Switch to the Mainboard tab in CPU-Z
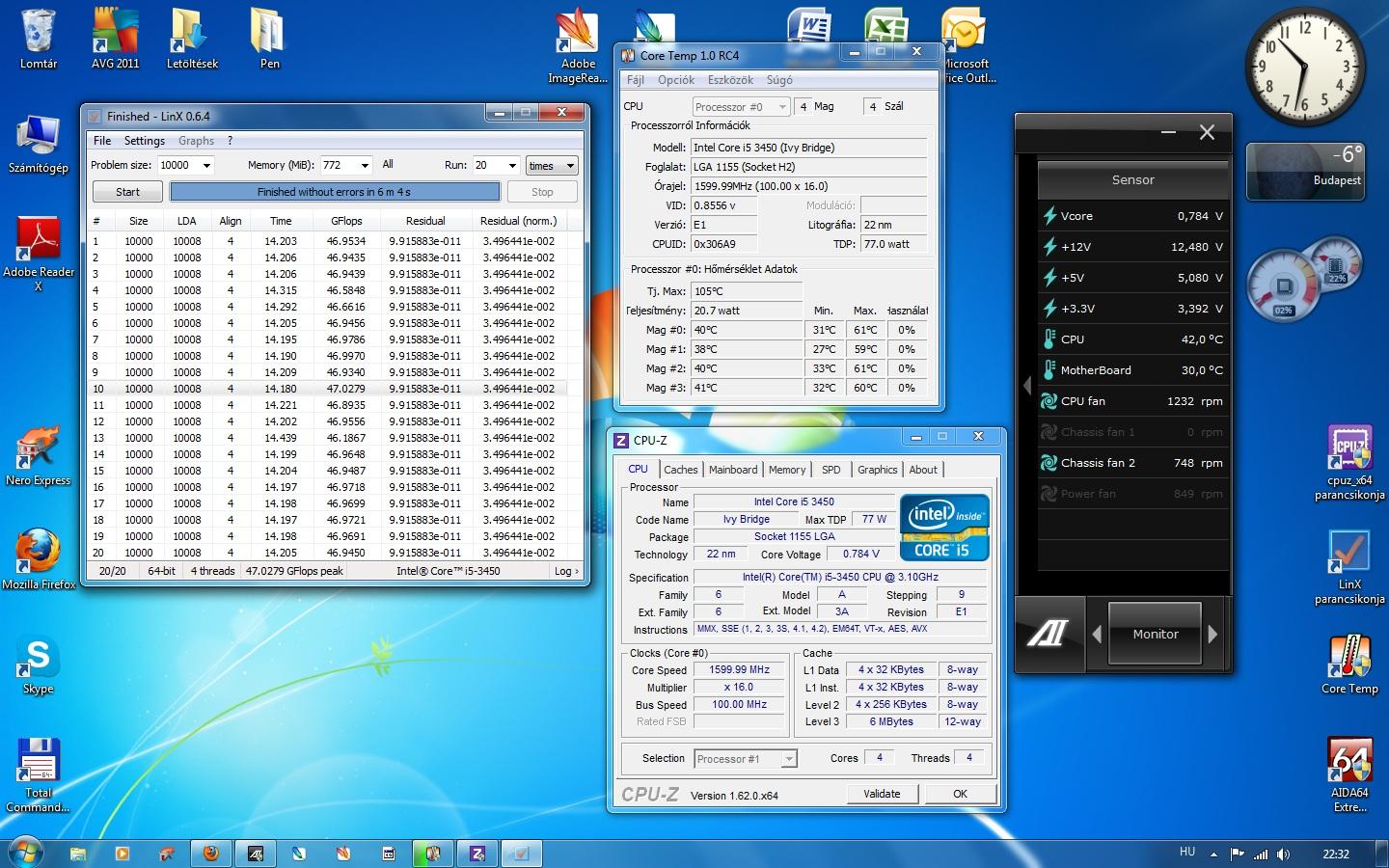The image size is (1389, 868). coord(733,470)
